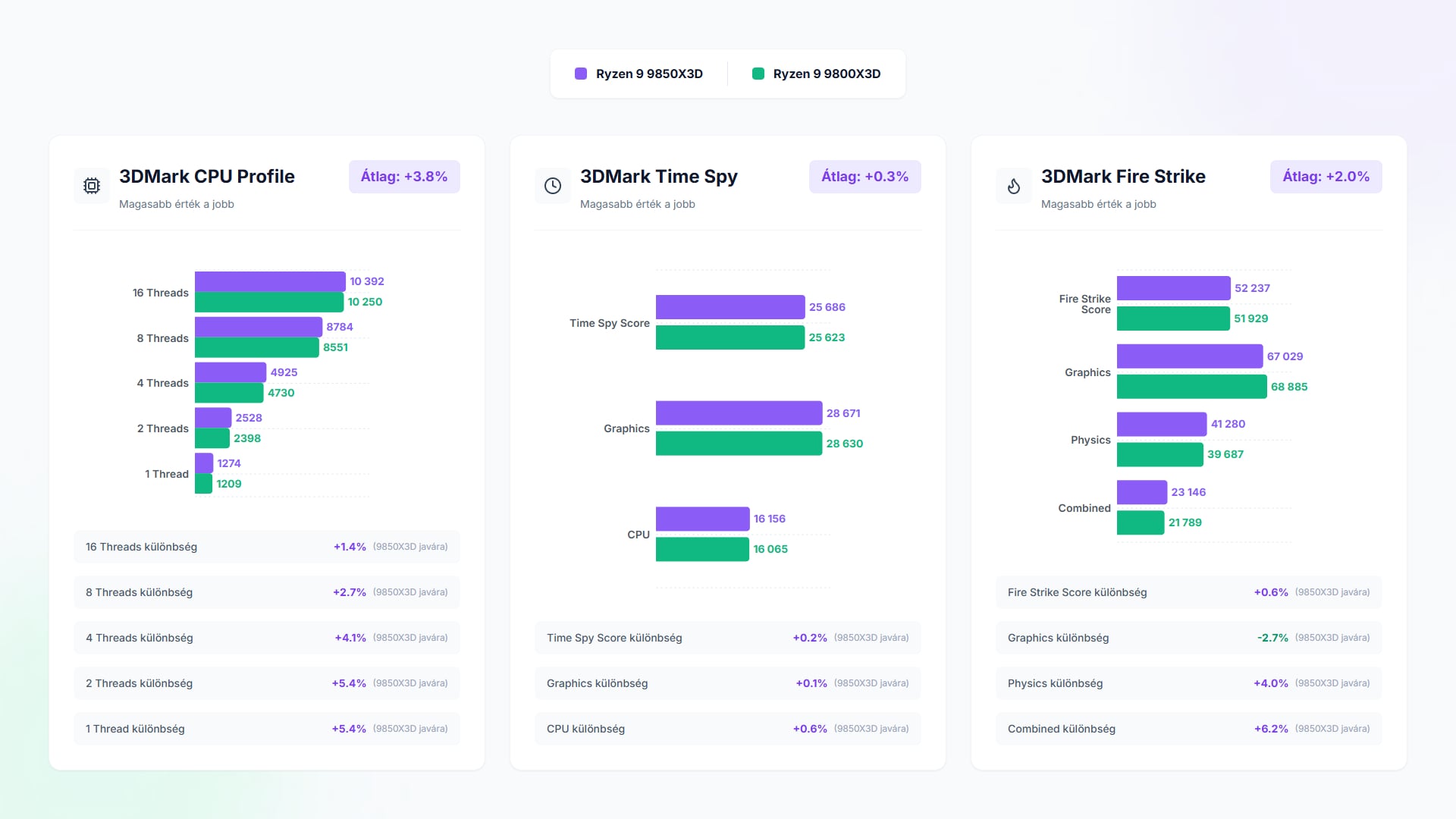Select the 16 Threads különbség row
This screenshot has width=1456, height=819.
(266, 547)
